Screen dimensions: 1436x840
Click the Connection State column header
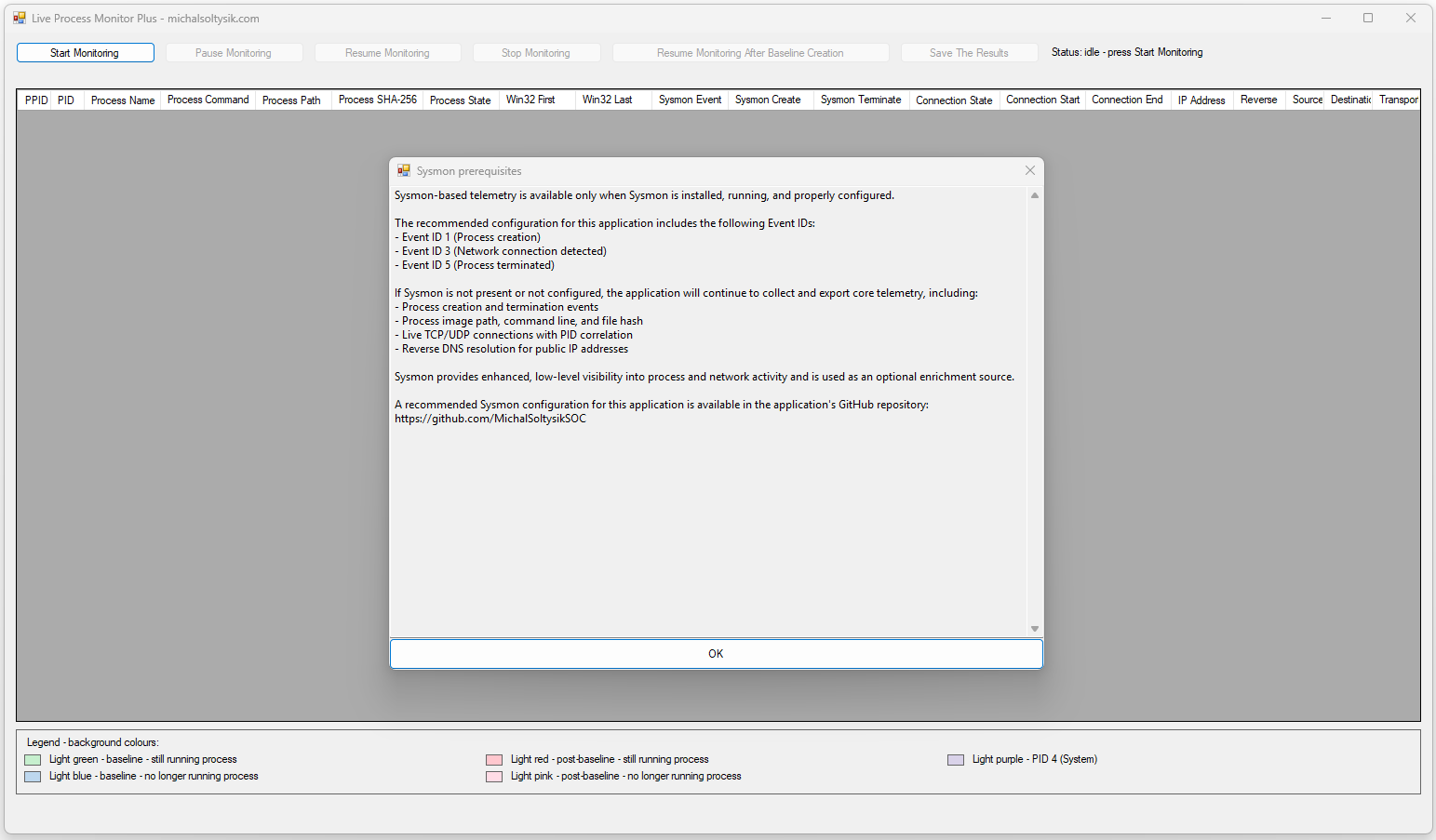point(954,100)
